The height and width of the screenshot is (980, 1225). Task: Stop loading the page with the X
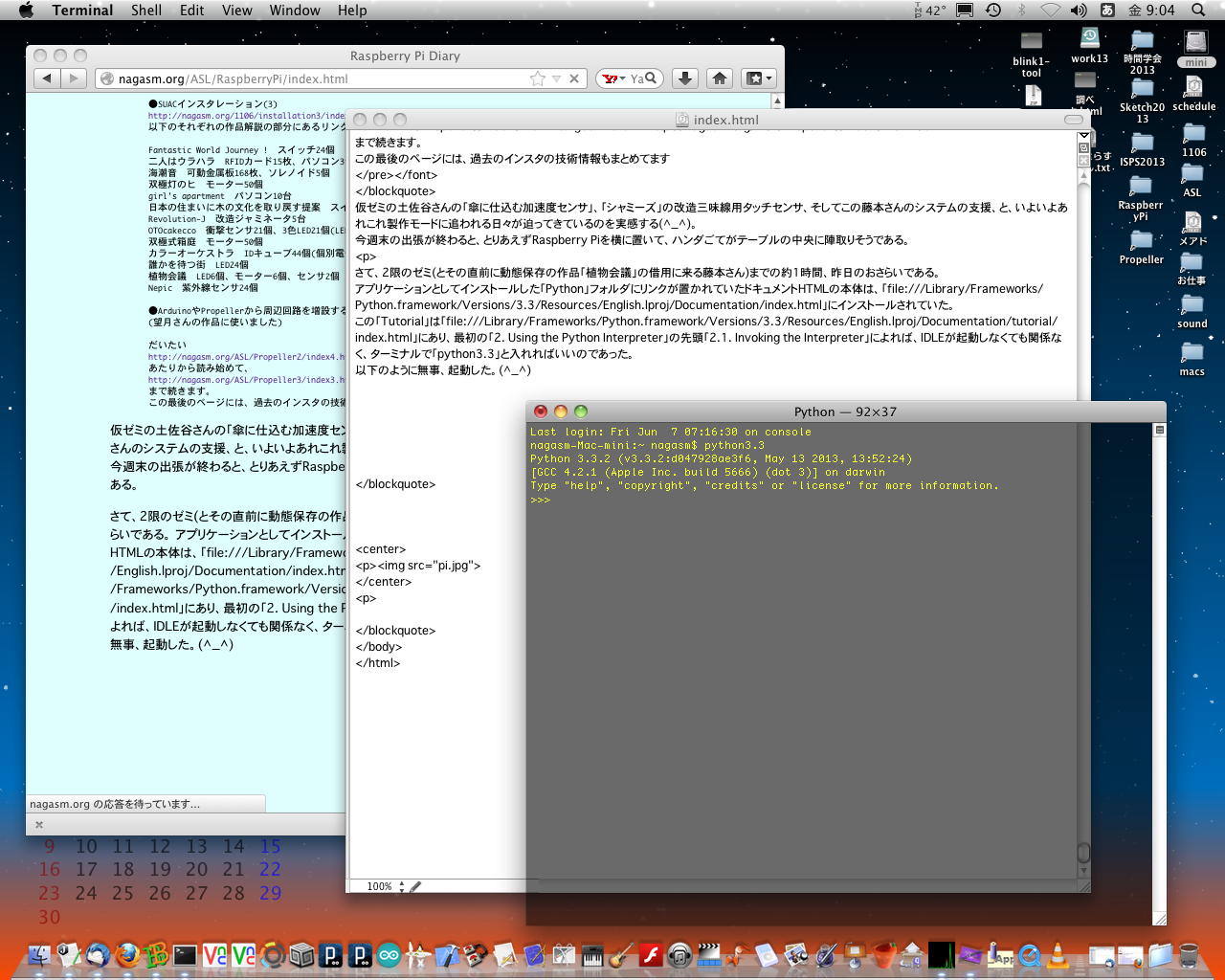[x=574, y=78]
